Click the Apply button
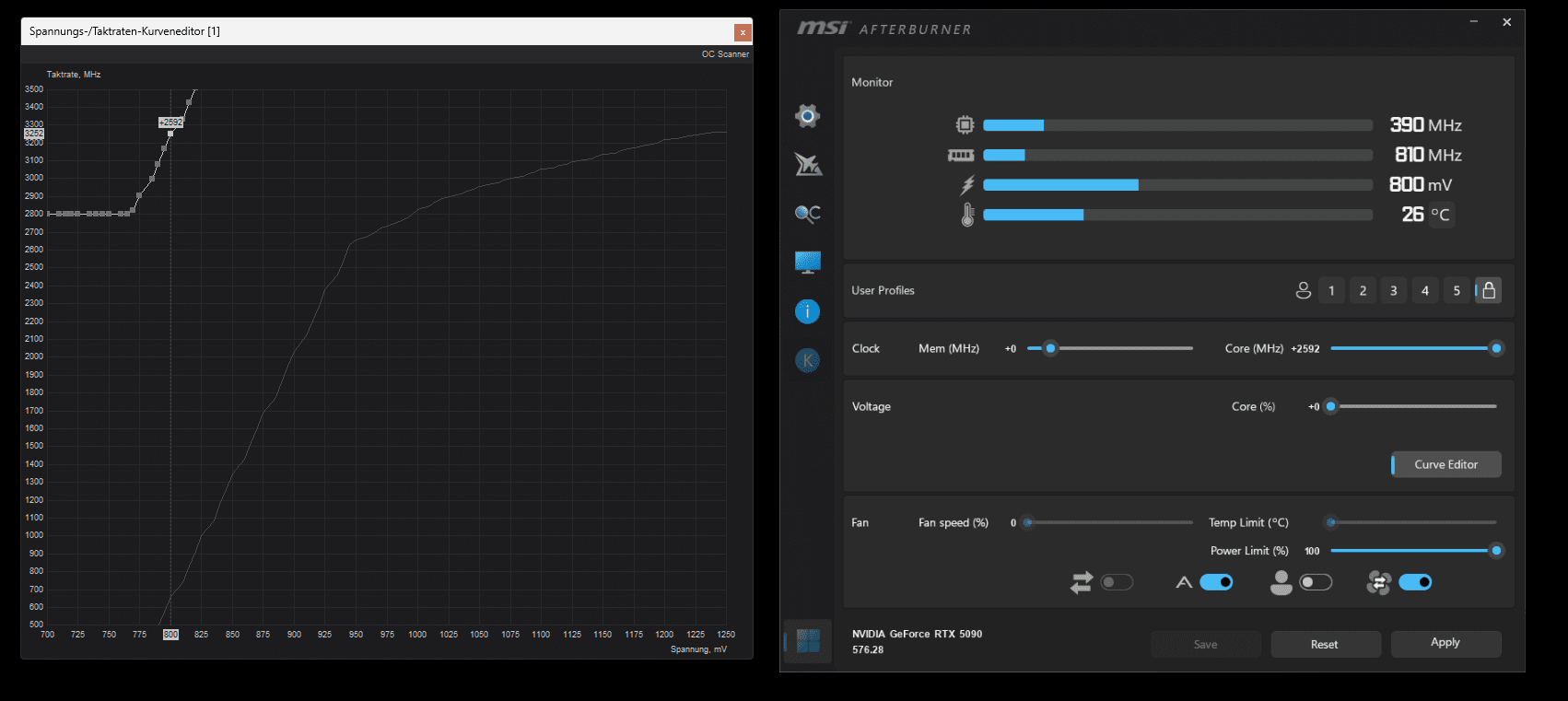 pos(1445,643)
